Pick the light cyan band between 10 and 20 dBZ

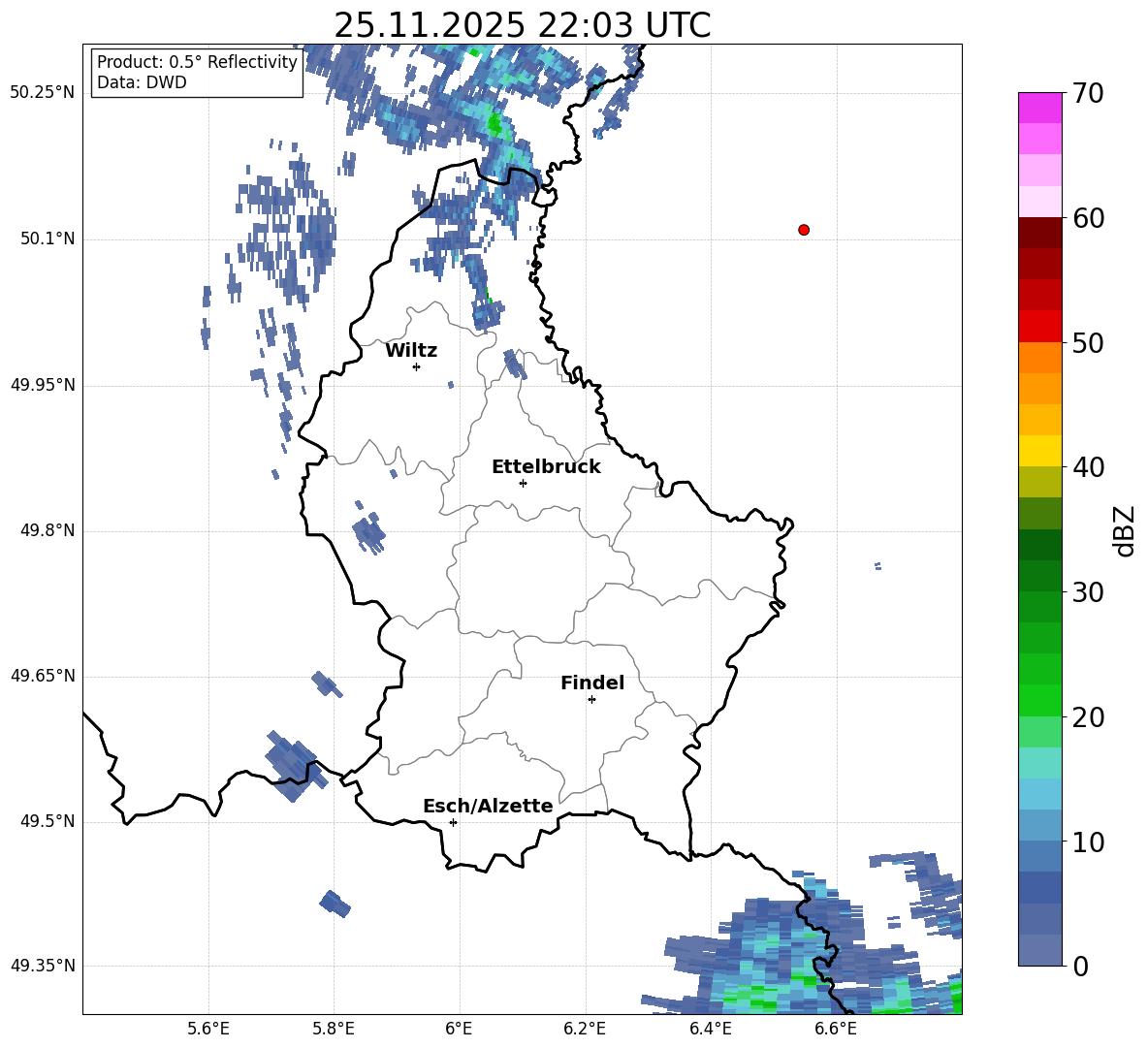coord(1039,763)
